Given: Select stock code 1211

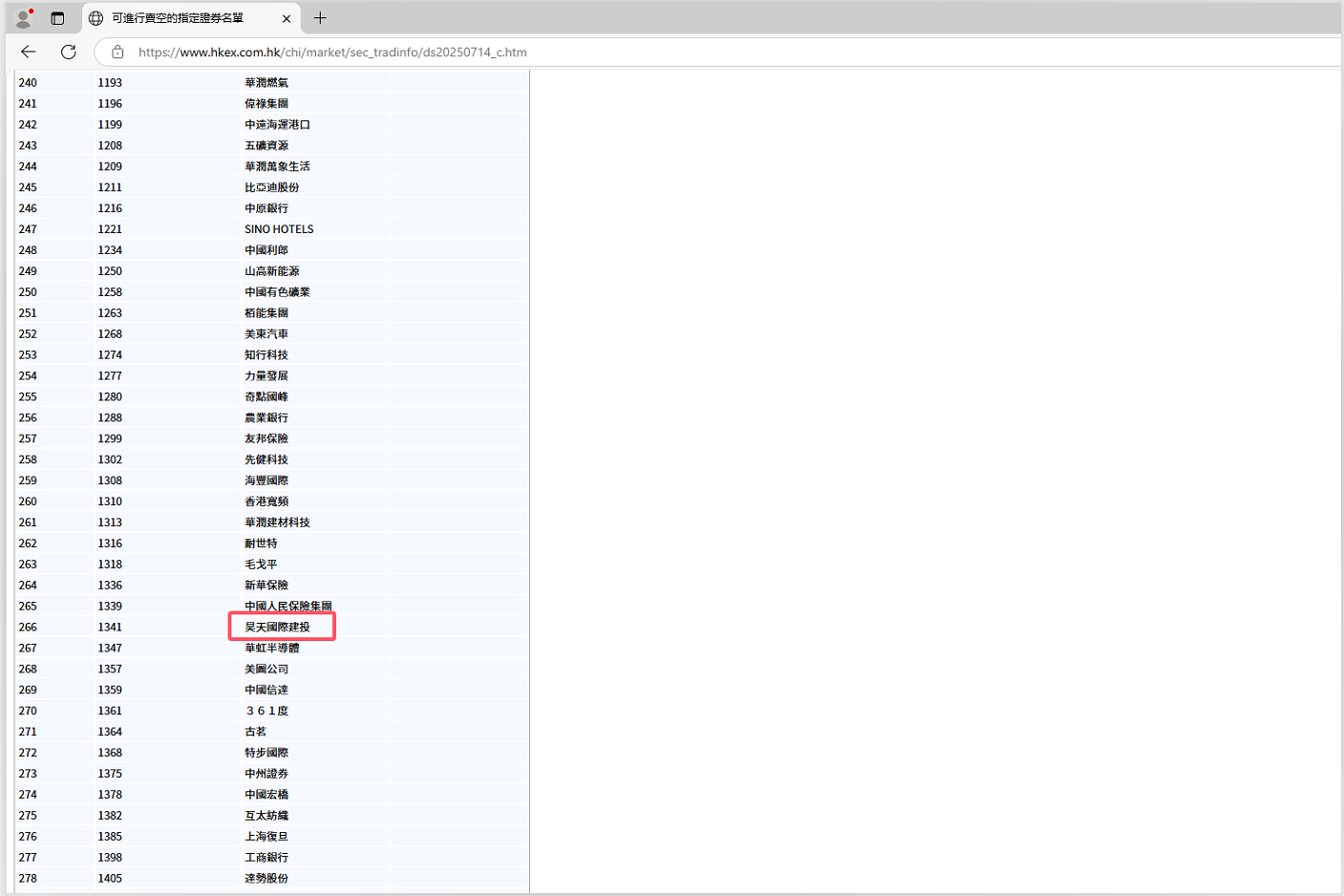Looking at the screenshot, I should coord(110,188).
